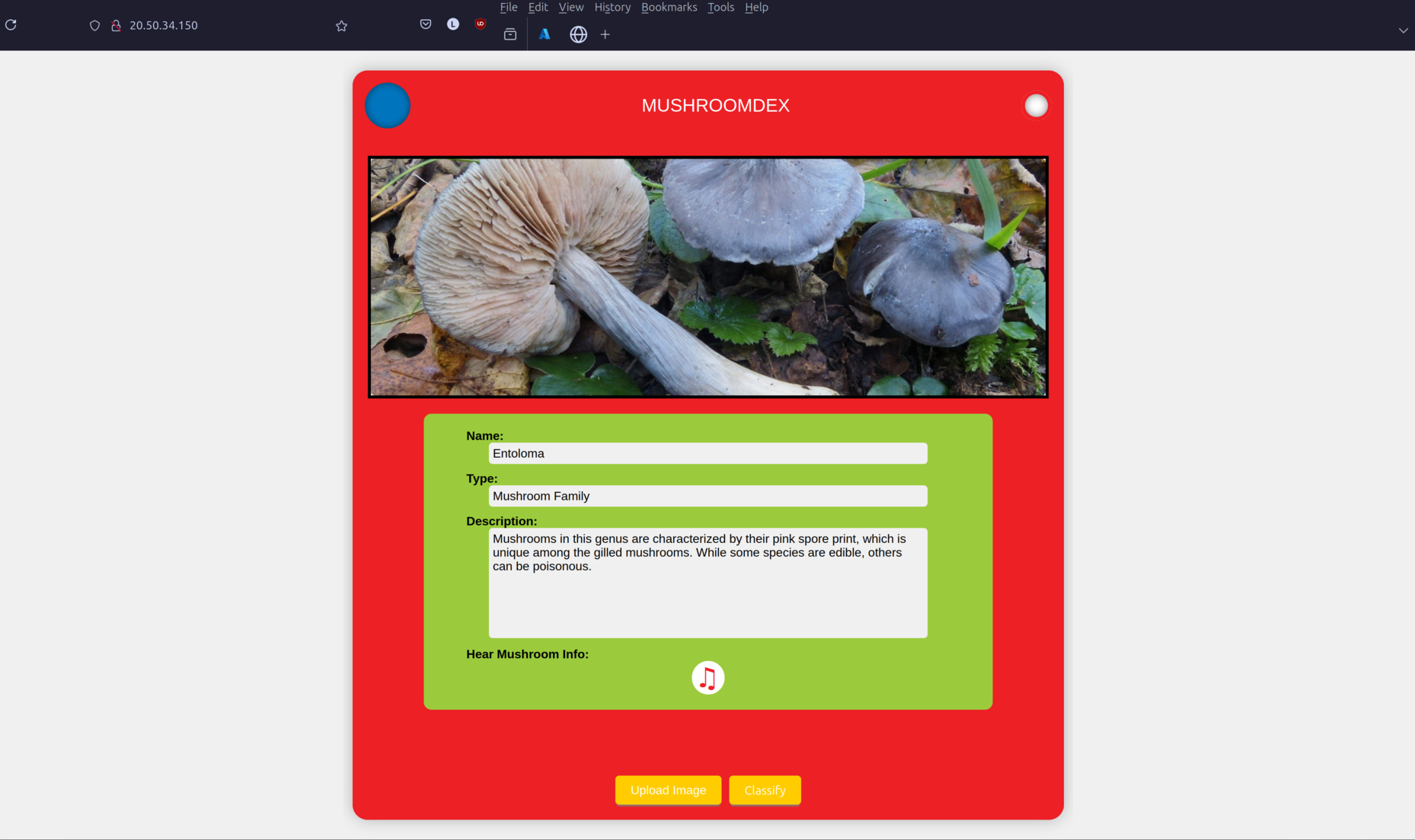Open the File menu
The width and height of the screenshot is (1415, 840).
508,7
